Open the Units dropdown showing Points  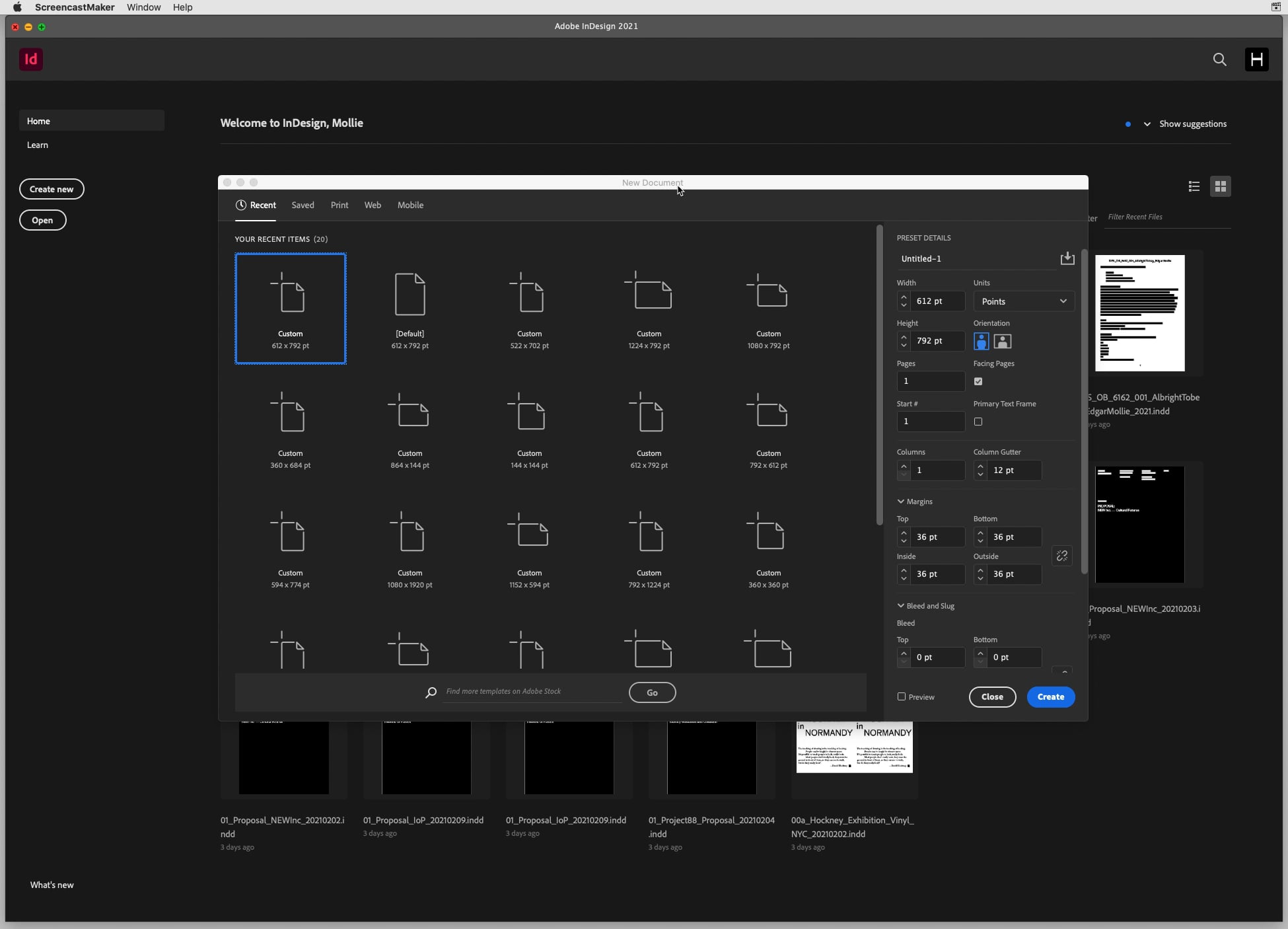[x=1022, y=301]
